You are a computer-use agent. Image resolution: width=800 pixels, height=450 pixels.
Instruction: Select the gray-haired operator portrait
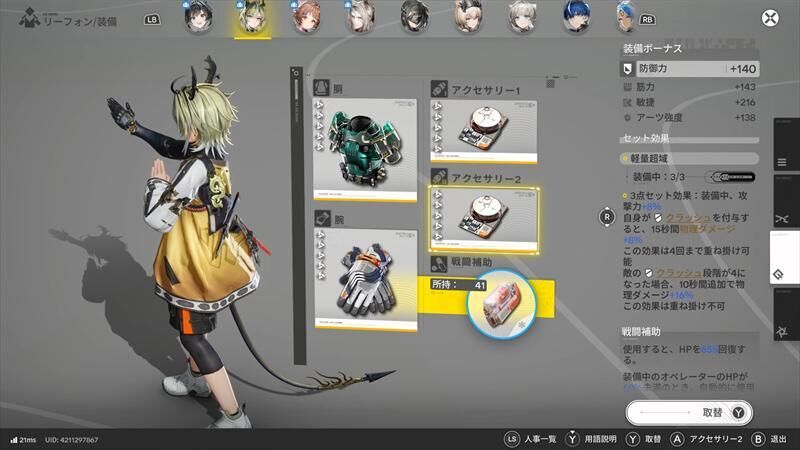click(x=523, y=17)
